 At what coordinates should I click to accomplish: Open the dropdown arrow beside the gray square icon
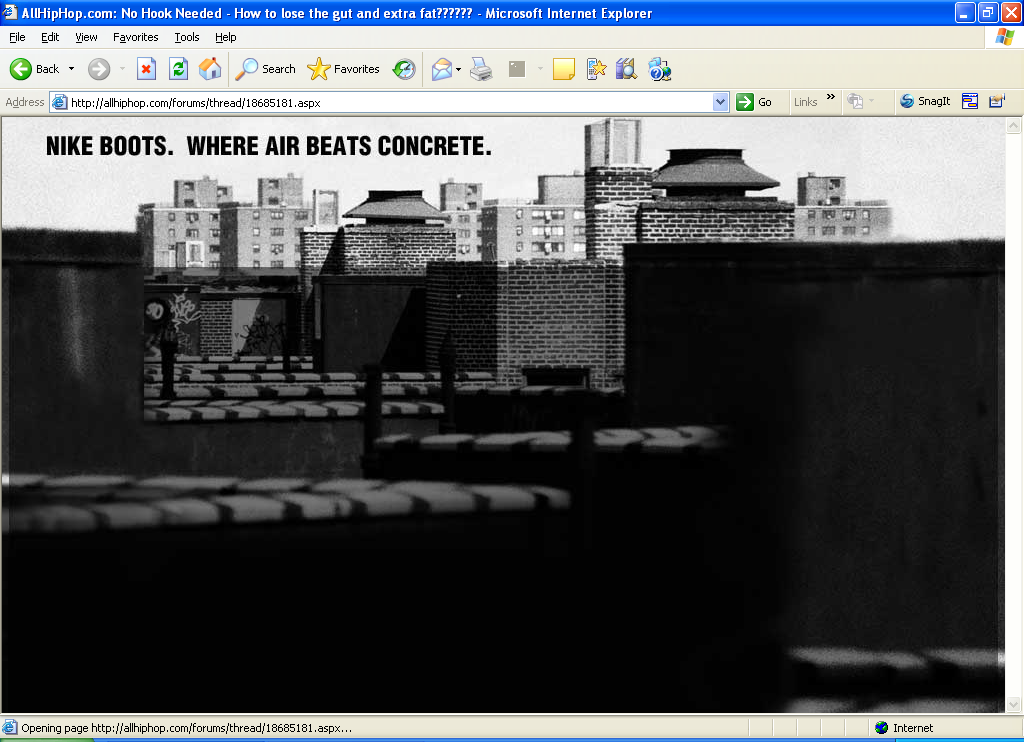pos(540,69)
